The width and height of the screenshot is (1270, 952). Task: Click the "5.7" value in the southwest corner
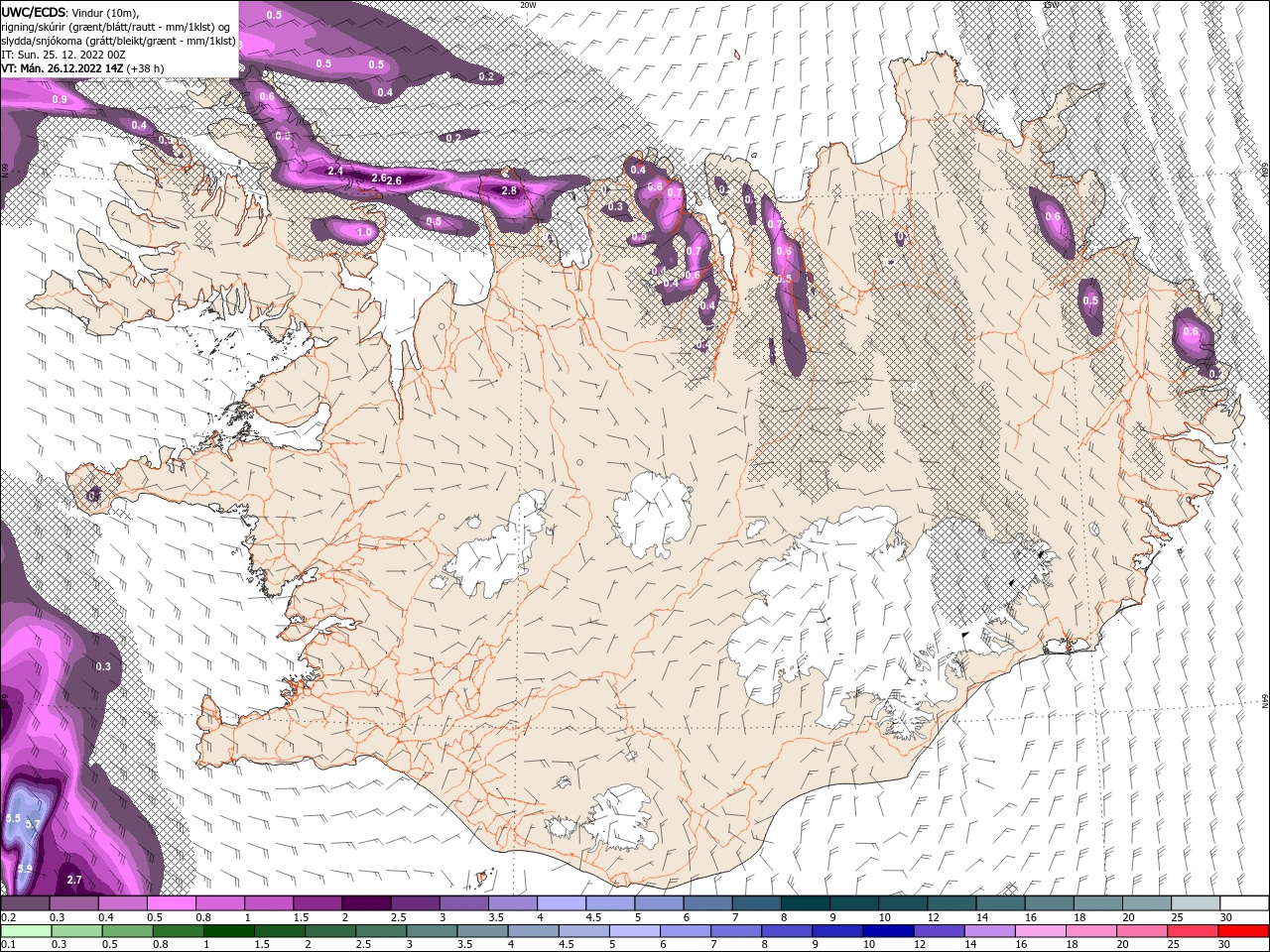[x=33, y=824]
